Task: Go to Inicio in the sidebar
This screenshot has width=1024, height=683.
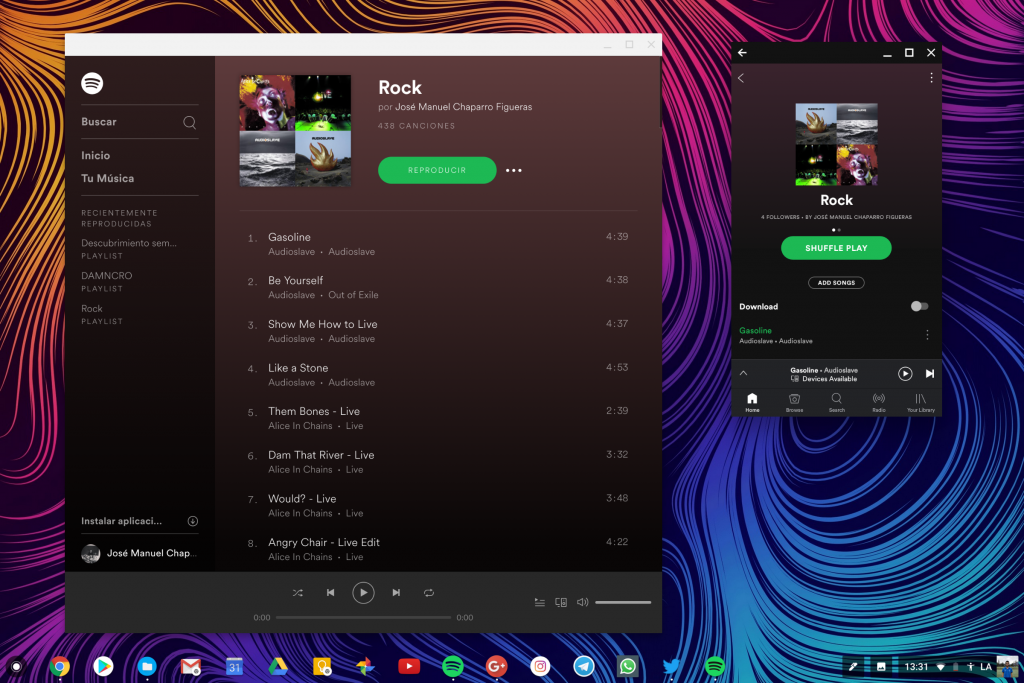Action: tap(95, 155)
